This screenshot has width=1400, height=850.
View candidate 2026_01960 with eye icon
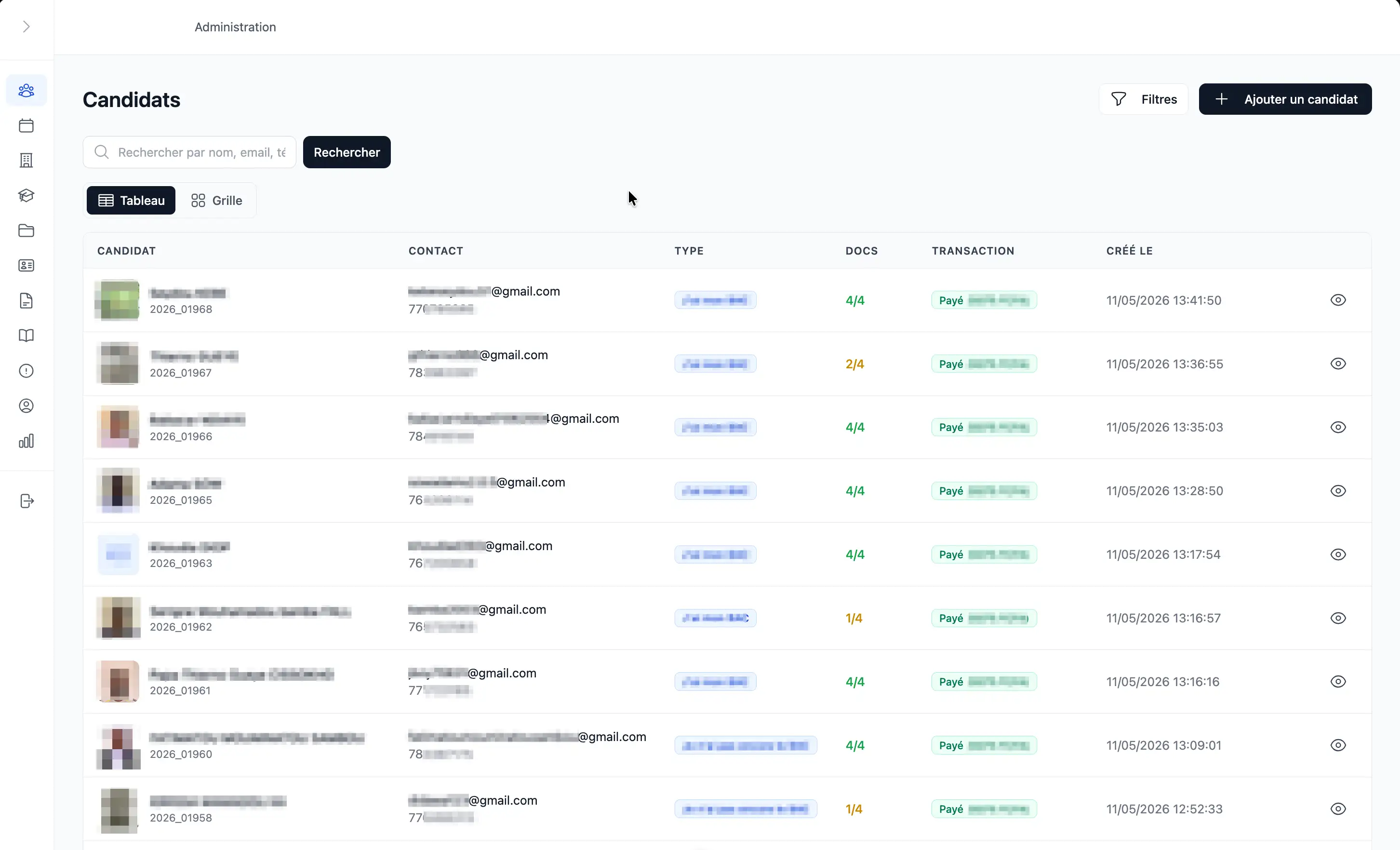1338,745
